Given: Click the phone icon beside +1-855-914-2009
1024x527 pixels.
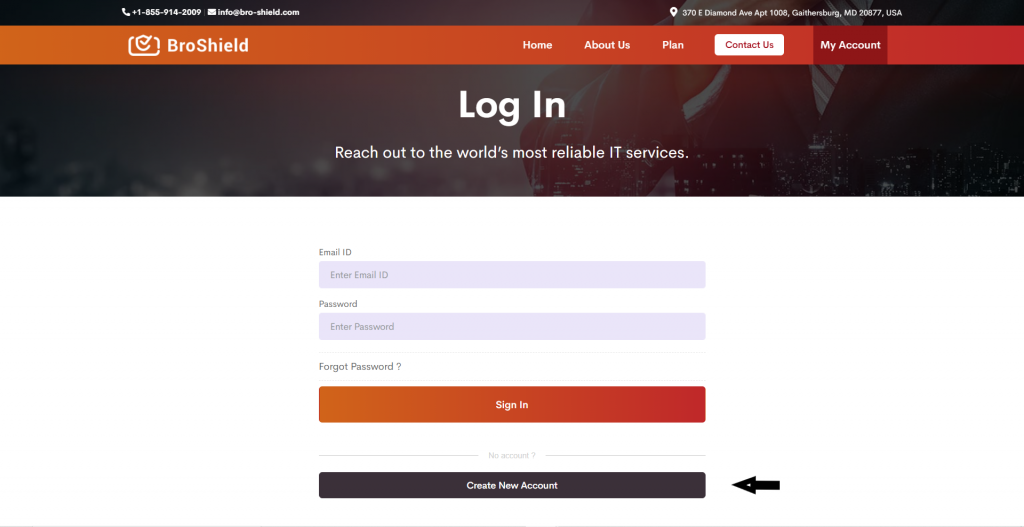Looking at the screenshot, I should coord(126,12).
